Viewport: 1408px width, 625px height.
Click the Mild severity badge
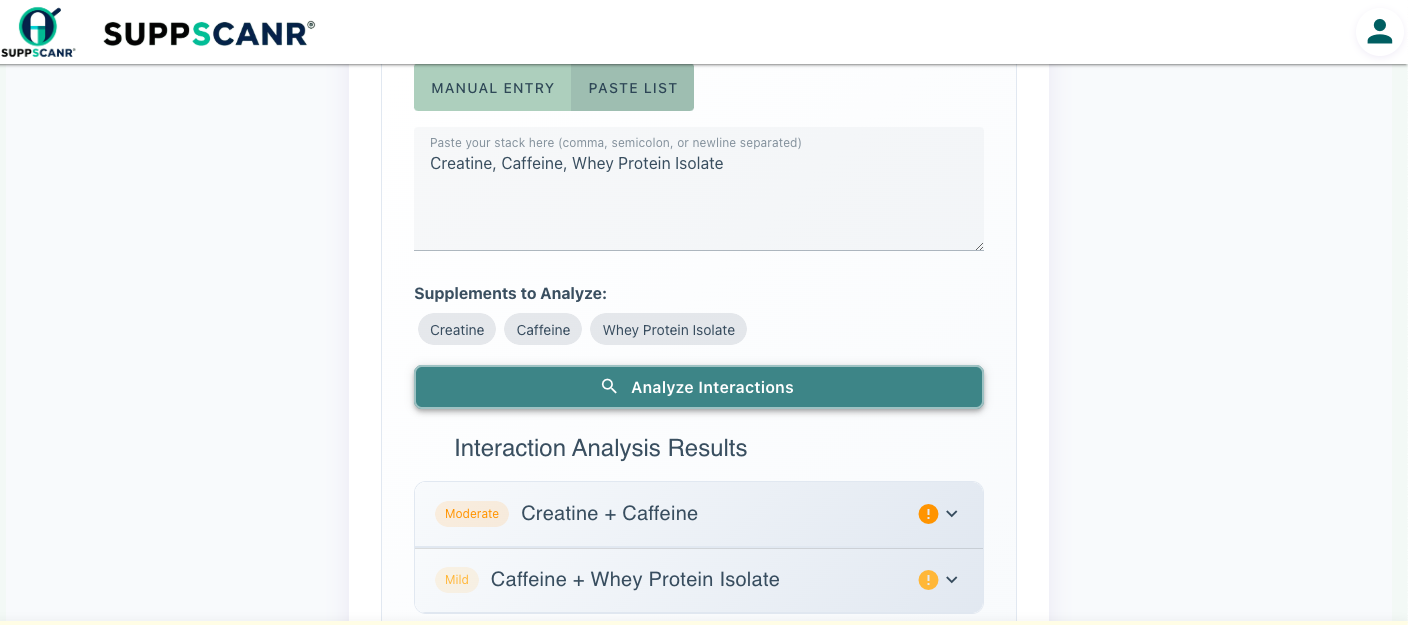pyautogui.click(x=457, y=580)
